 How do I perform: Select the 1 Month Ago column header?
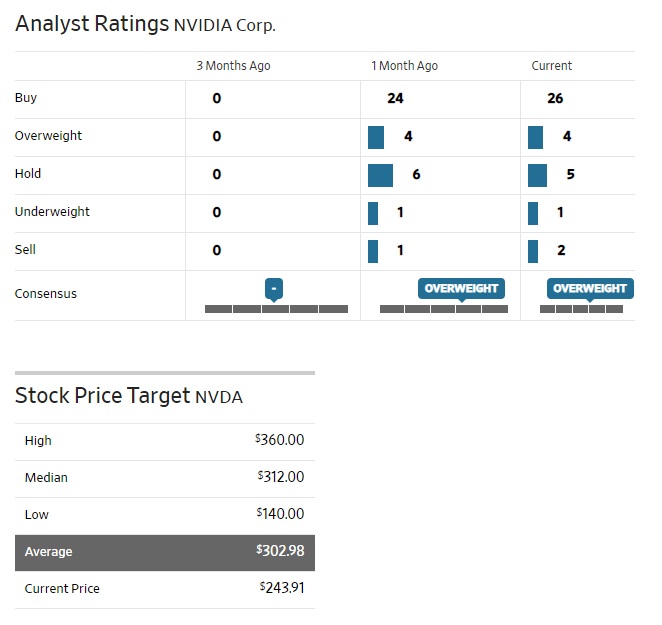pos(404,66)
